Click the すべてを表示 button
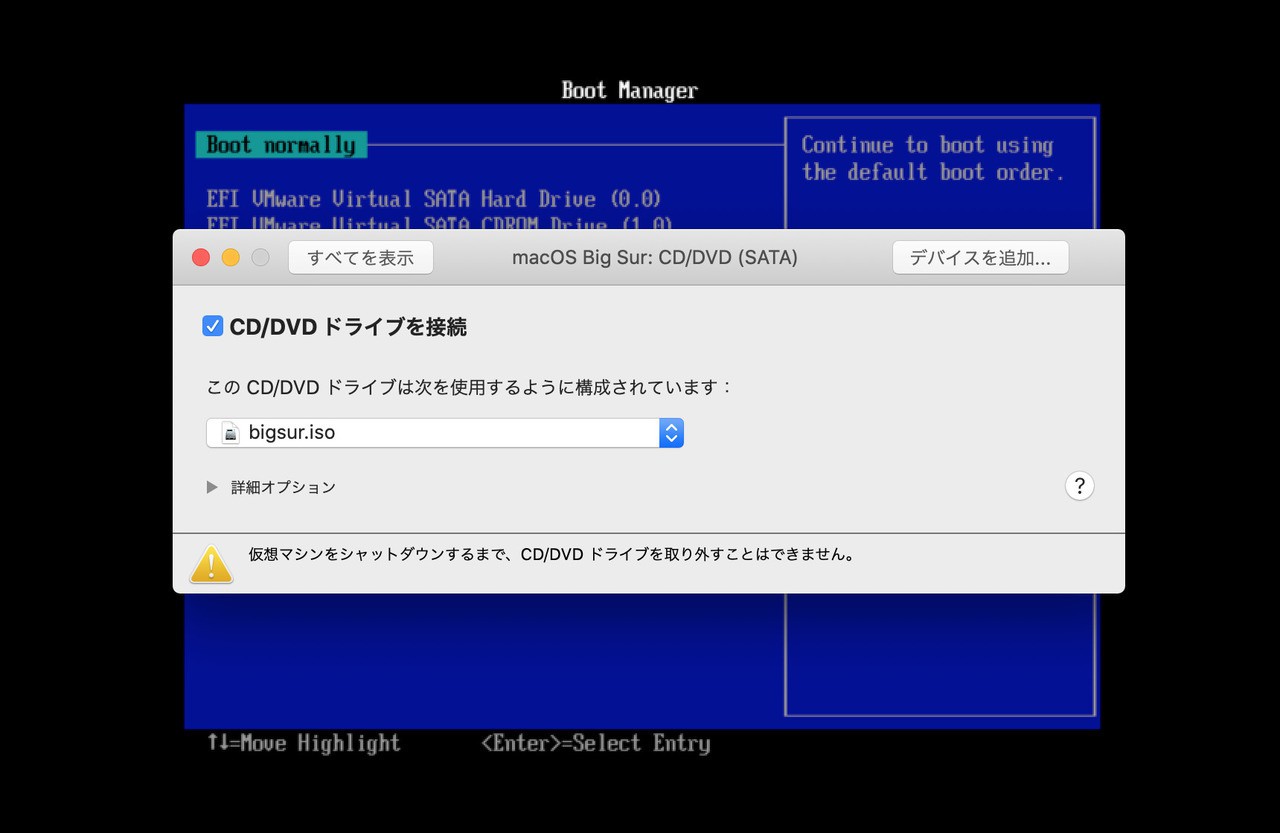Viewport: 1280px width, 833px height. pos(360,257)
